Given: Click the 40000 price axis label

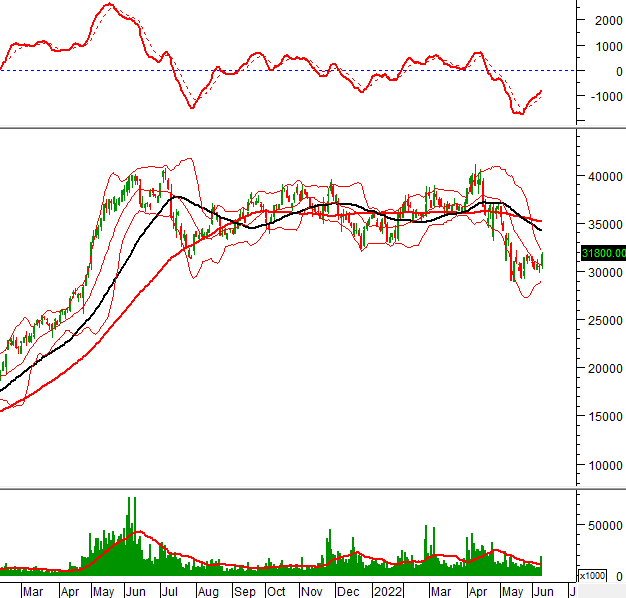Looking at the screenshot, I should point(604,177).
